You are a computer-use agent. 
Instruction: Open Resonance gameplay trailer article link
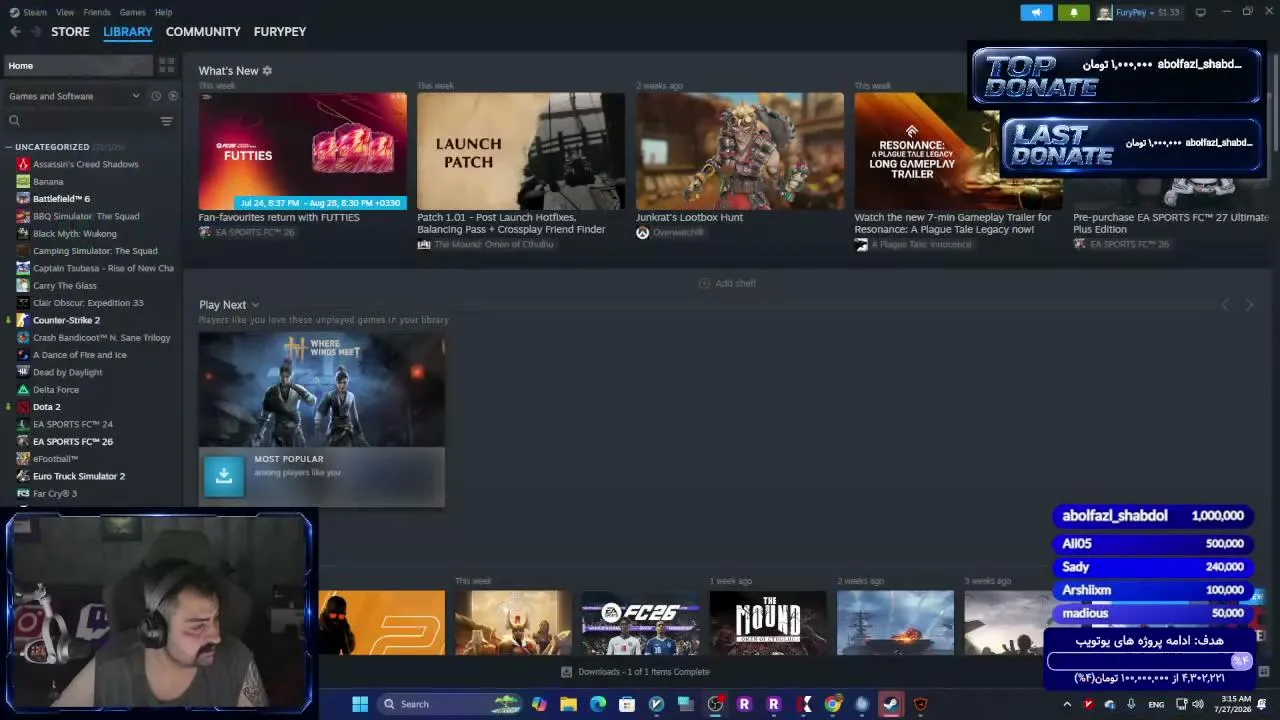tap(953, 223)
